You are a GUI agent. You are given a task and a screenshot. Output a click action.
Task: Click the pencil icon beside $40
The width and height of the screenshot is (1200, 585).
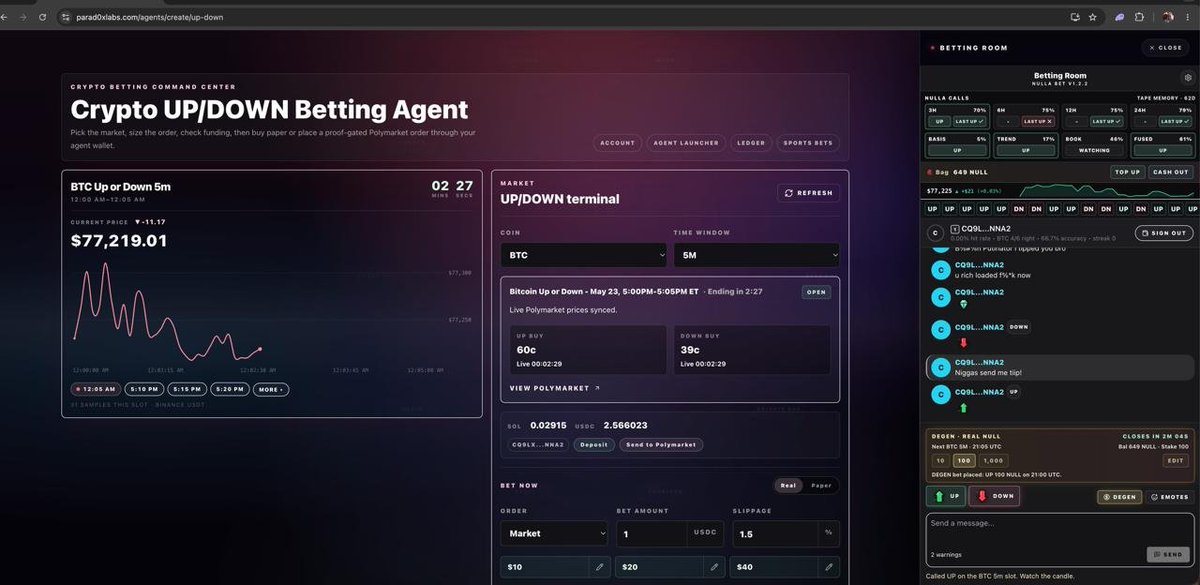coord(829,567)
